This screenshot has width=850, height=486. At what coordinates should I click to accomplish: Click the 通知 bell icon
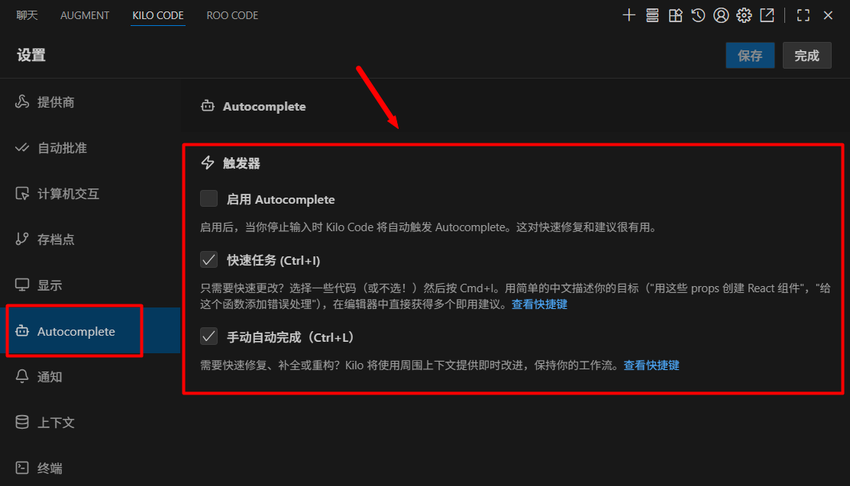tap(22, 376)
